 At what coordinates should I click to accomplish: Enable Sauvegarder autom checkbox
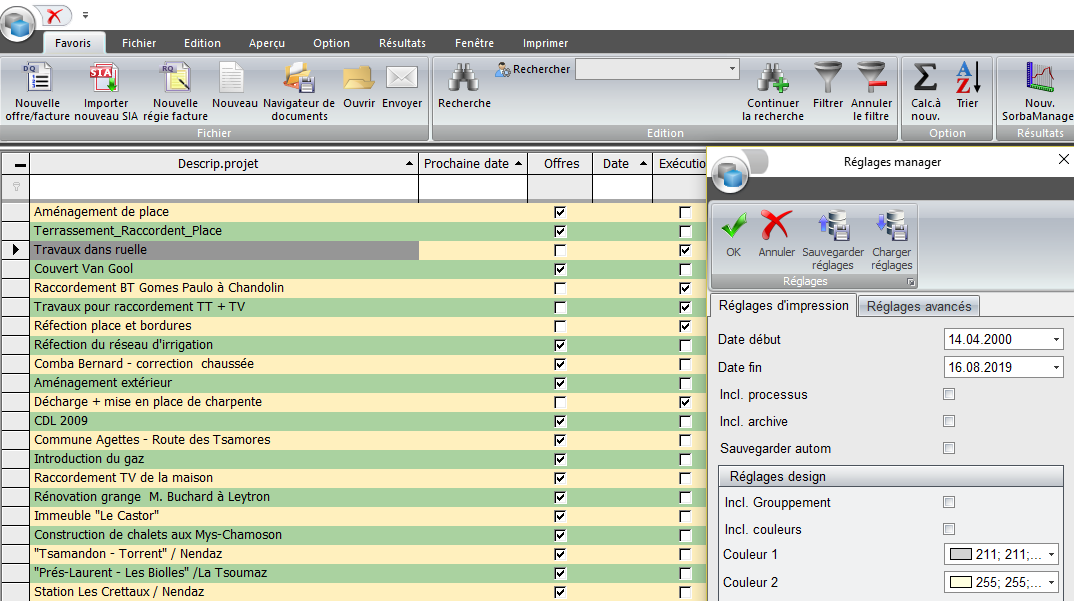pos(949,448)
